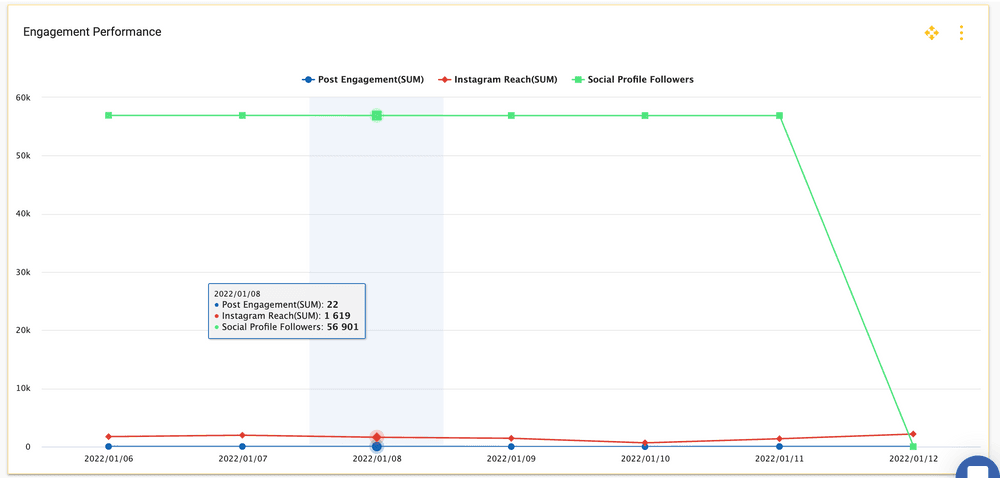Open the chat widget in bottom-right corner
The height and width of the screenshot is (478, 1000).
(977, 470)
